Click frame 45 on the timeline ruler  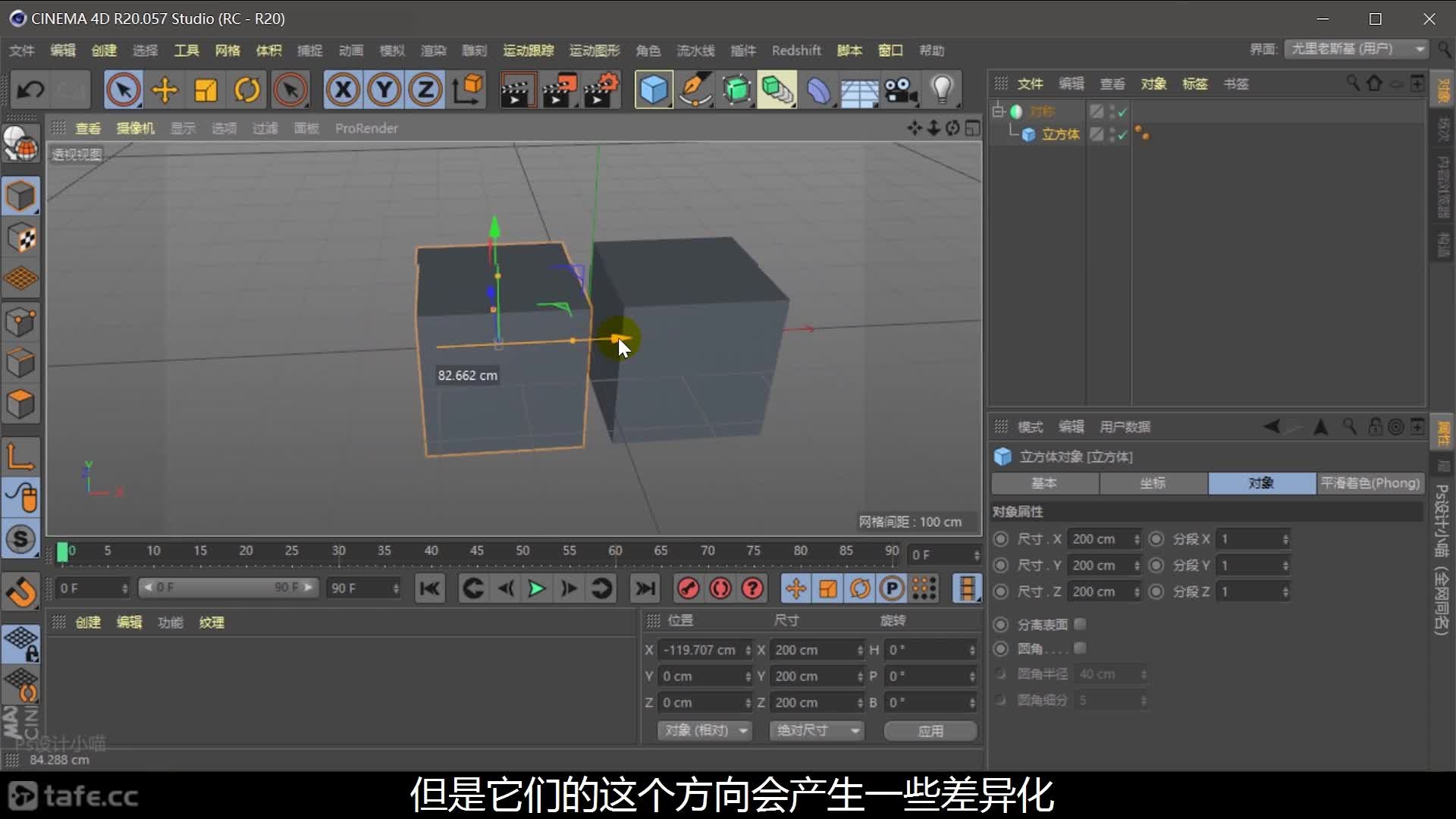coord(477,551)
